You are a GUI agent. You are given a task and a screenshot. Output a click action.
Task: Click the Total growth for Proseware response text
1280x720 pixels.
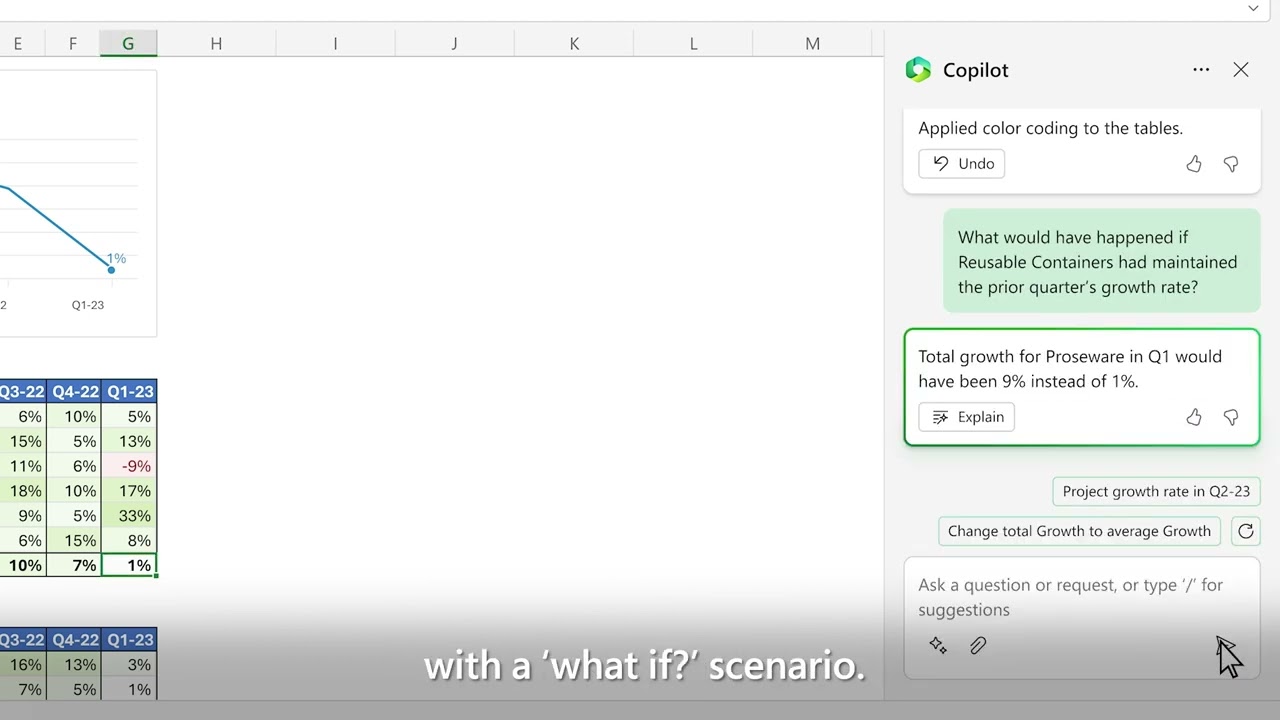(x=1070, y=369)
